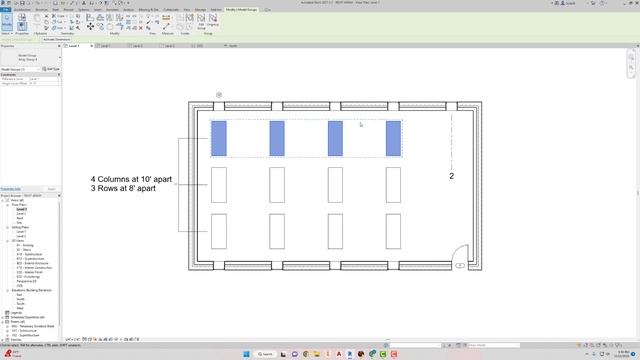Open the Windows Start menu
Viewport: 640px width, 360px height.
tap(247, 354)
